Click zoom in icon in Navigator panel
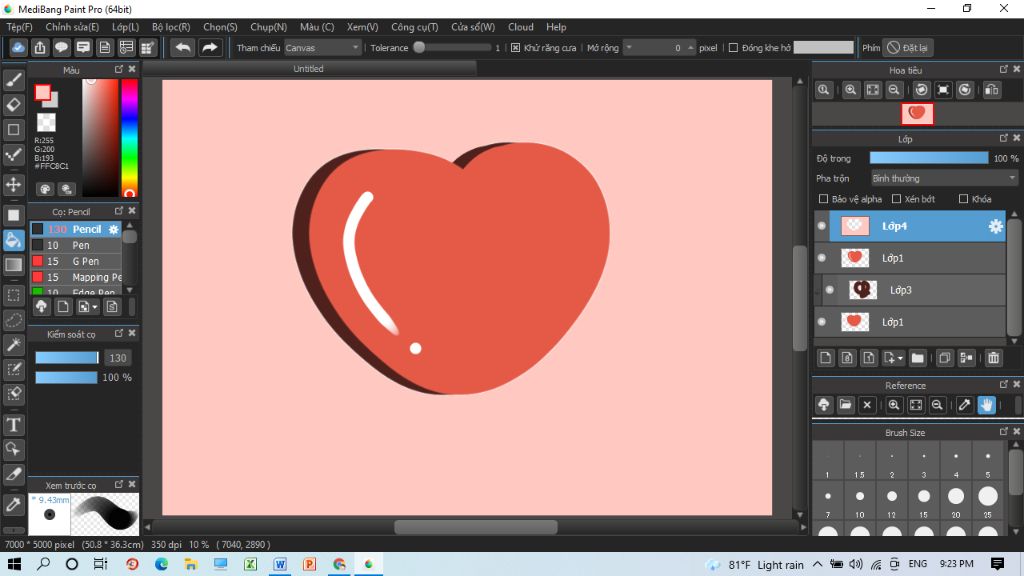Viewport: 1024px width, 576px height. (850, 90)
